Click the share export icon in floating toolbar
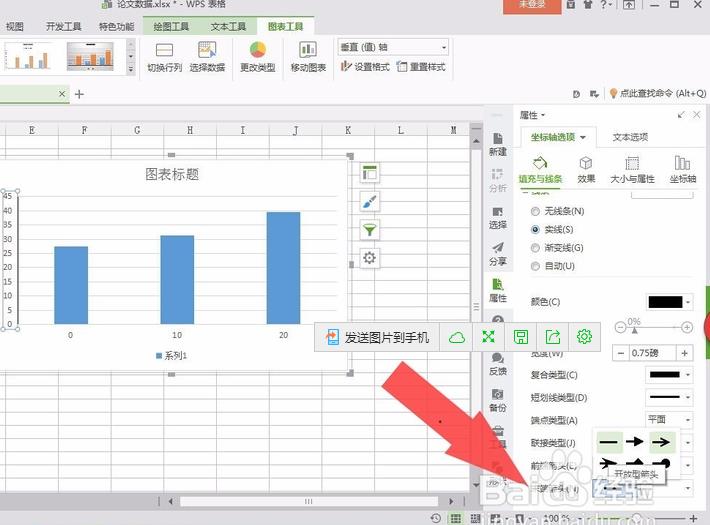 pos(553,337)
